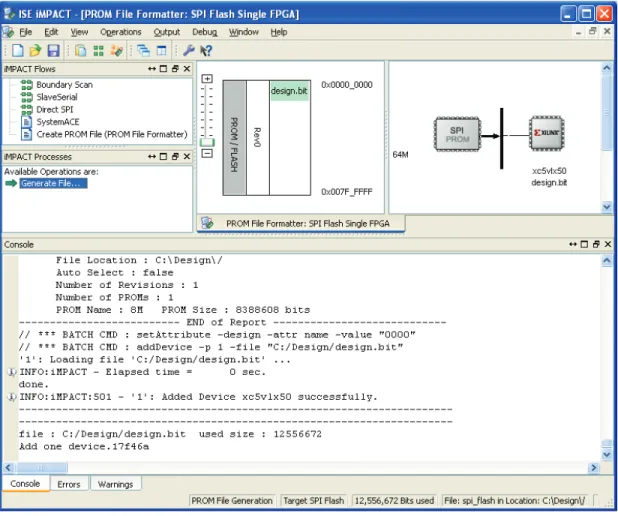Click console scrollbar down arrow

pyautogui.click(x=607, y=455)
